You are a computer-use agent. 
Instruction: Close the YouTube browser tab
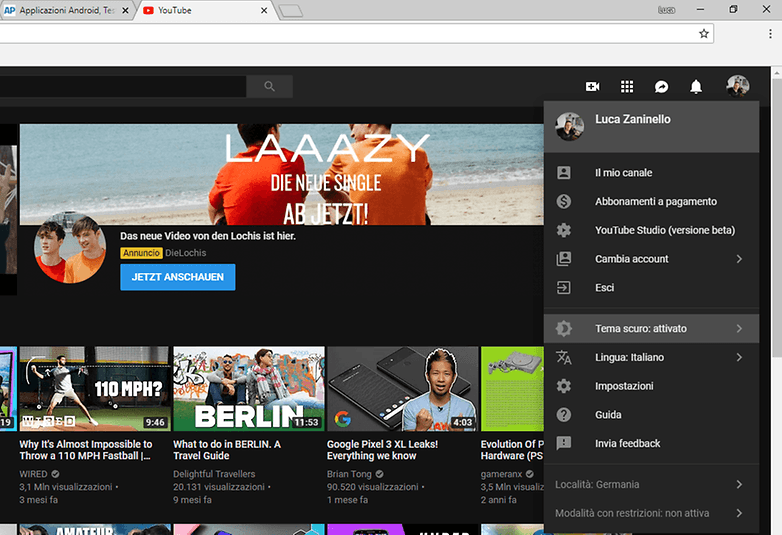(x=264, y=10)
